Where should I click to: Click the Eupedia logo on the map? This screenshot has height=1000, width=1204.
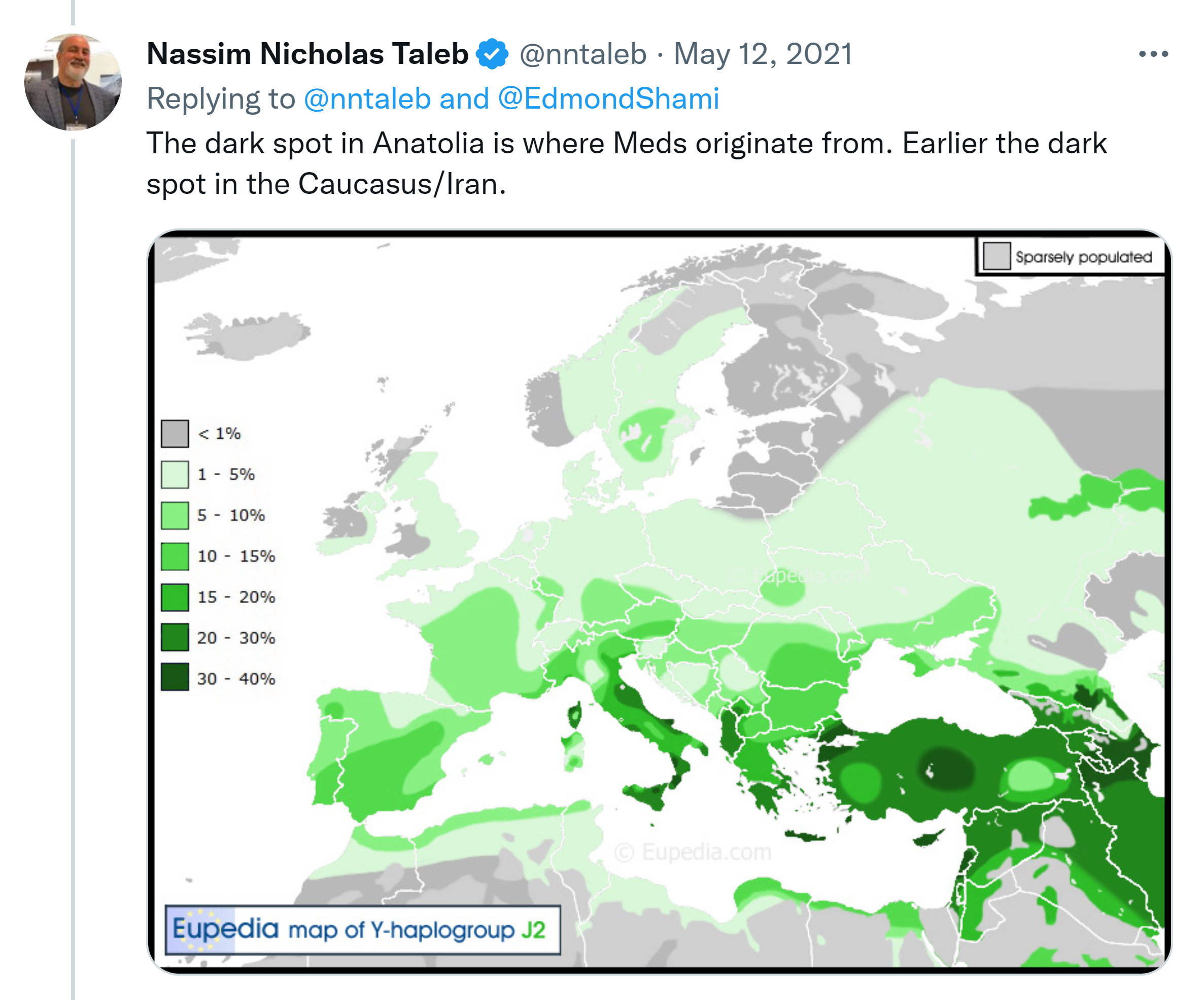coord(225,929)
